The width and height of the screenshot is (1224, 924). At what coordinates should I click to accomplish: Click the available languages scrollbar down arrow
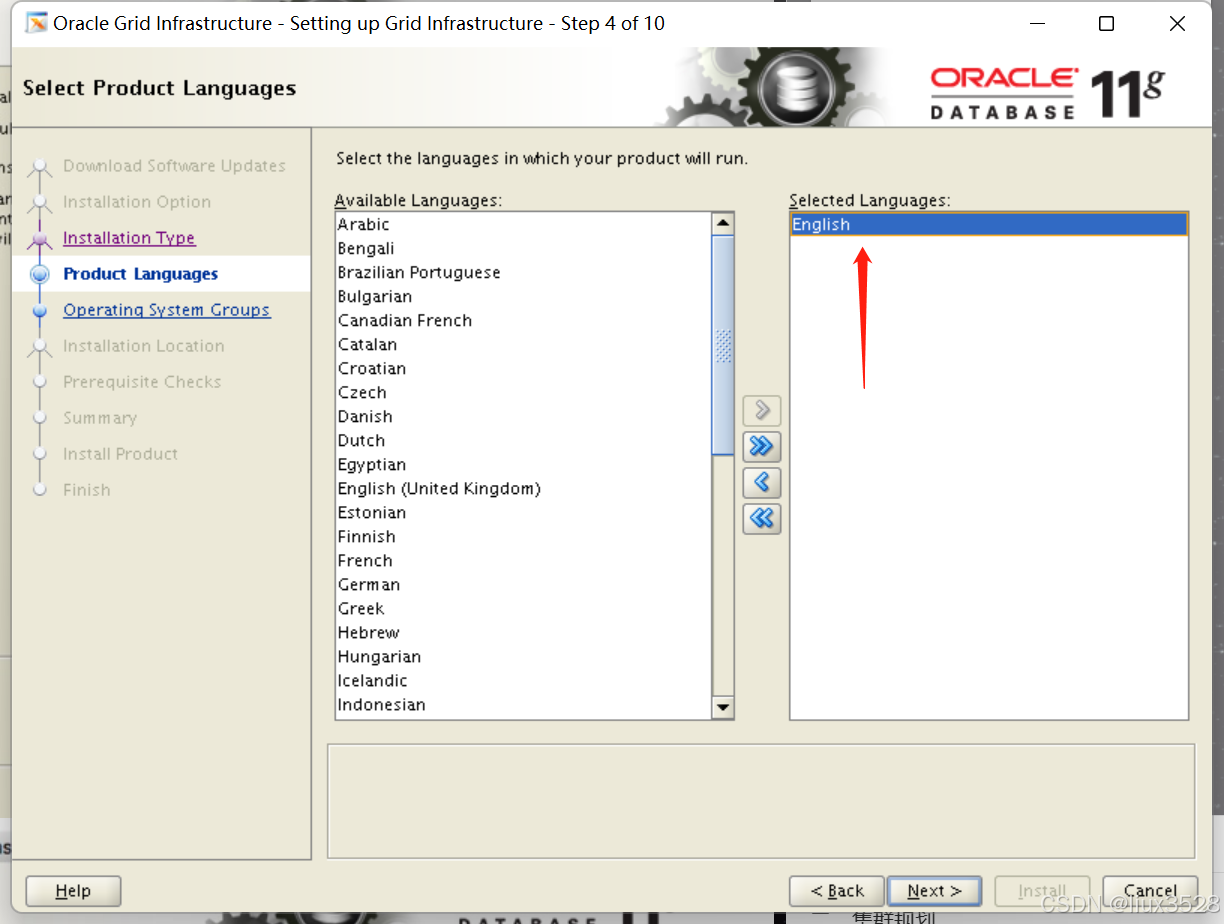(723, 707)
